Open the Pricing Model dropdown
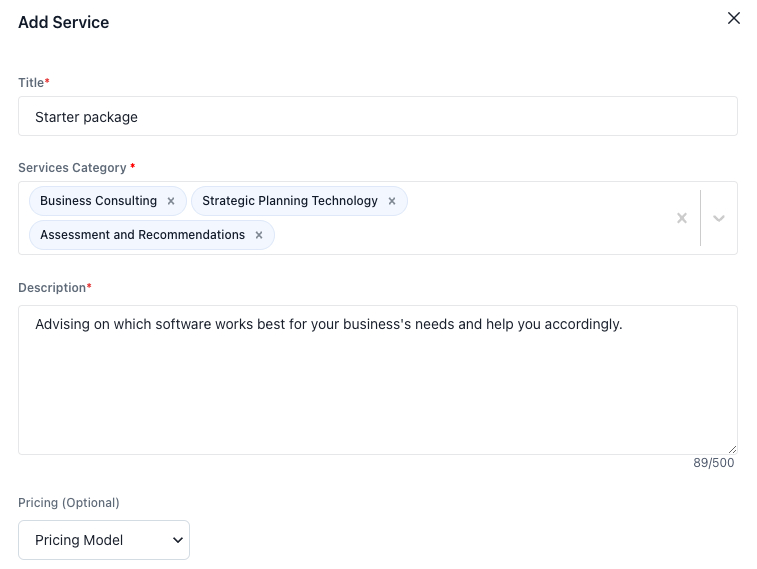 104,540
